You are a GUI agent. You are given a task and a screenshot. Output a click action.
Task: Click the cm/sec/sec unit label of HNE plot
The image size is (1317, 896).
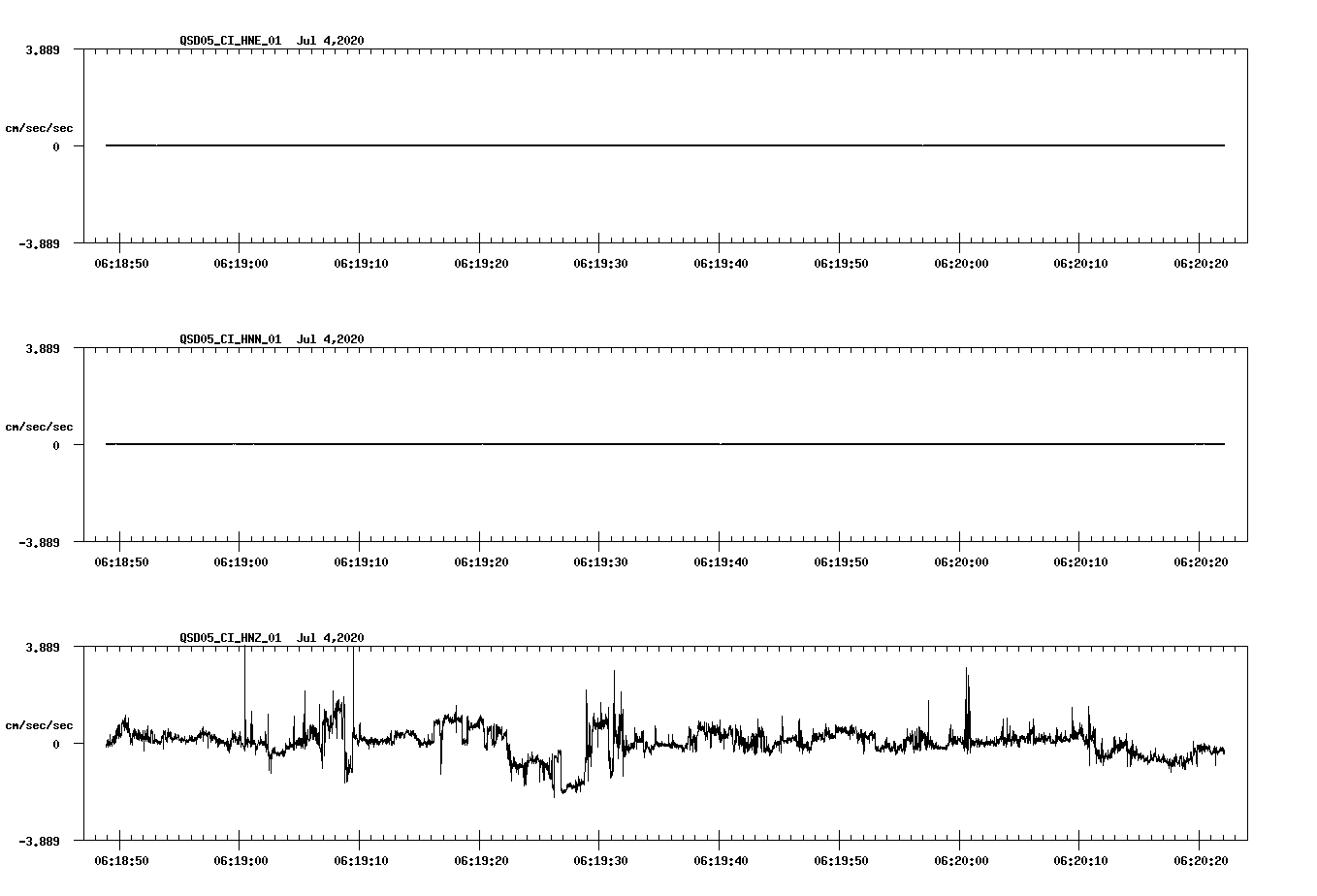(x=39, y=128)
